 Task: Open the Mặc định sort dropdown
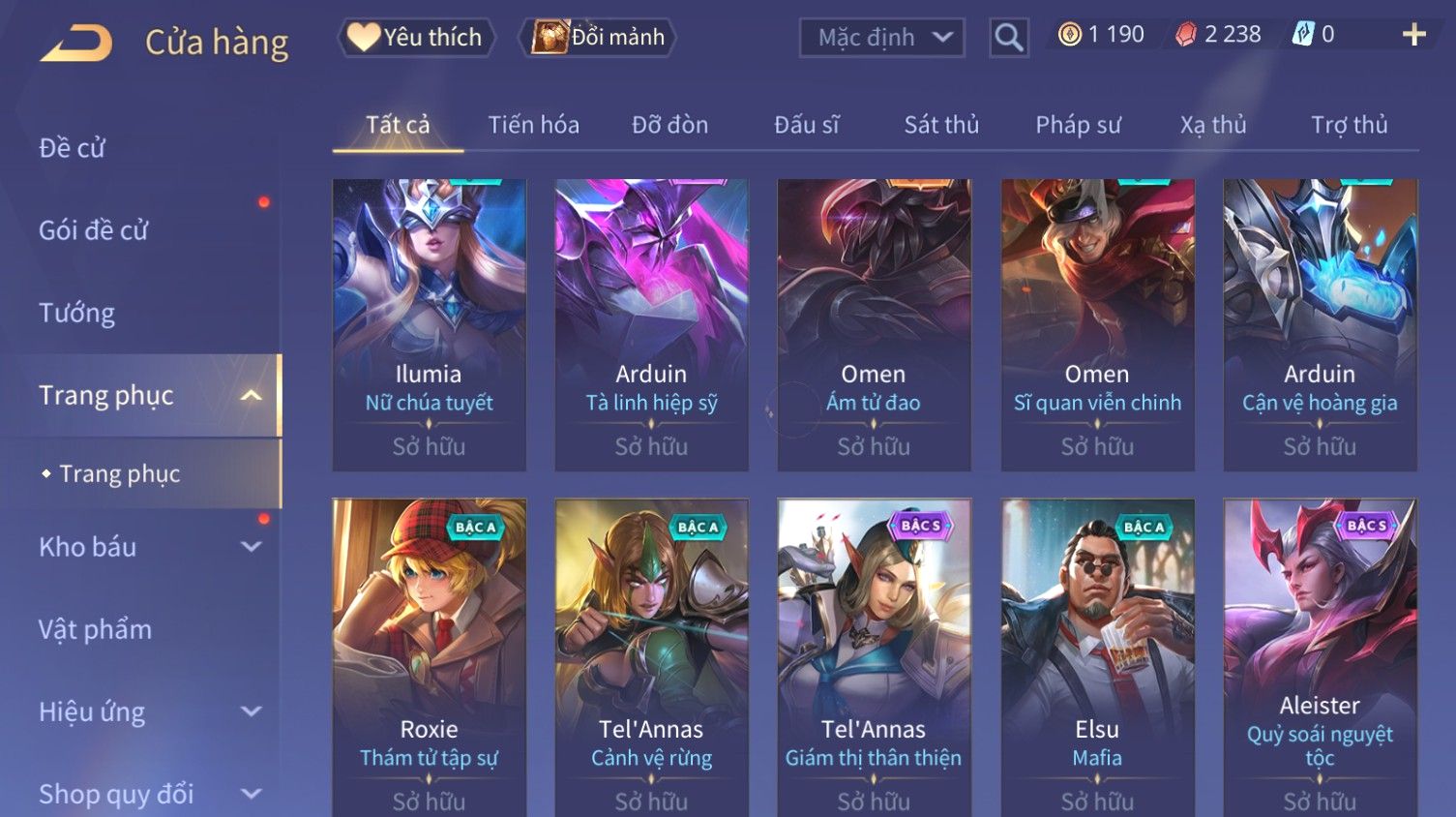point(882,38)
